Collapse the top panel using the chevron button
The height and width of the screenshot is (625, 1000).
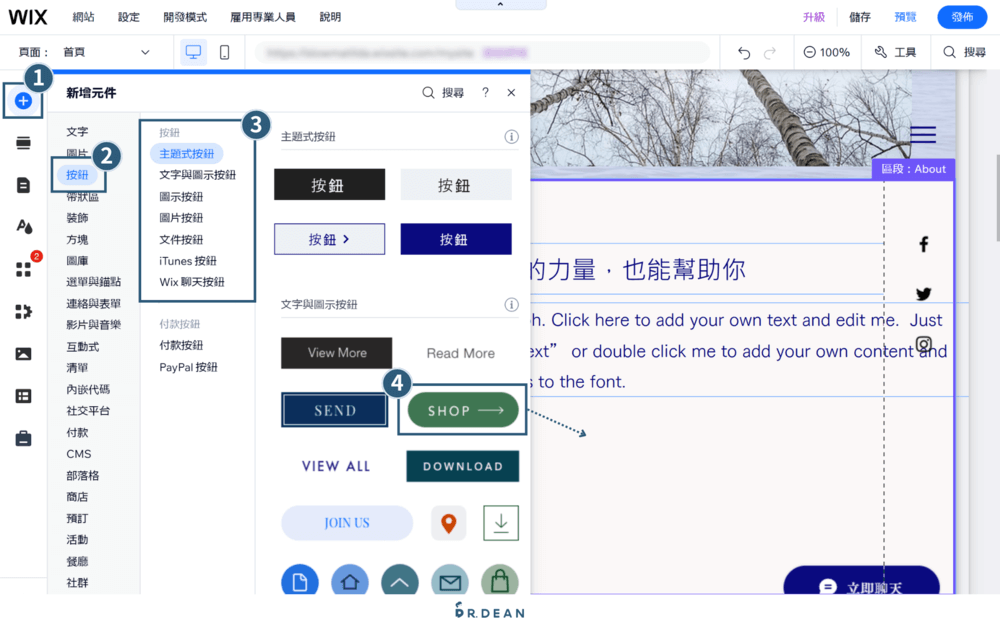(500, 4)
